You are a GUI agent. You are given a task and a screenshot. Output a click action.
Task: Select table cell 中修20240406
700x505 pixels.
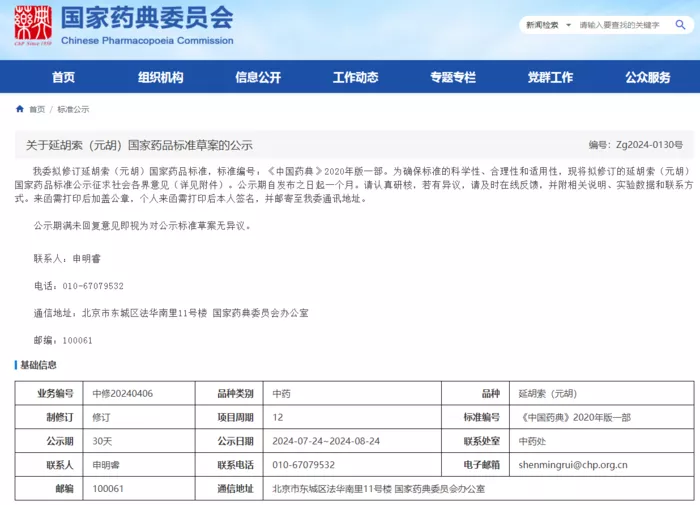[139, 393]
